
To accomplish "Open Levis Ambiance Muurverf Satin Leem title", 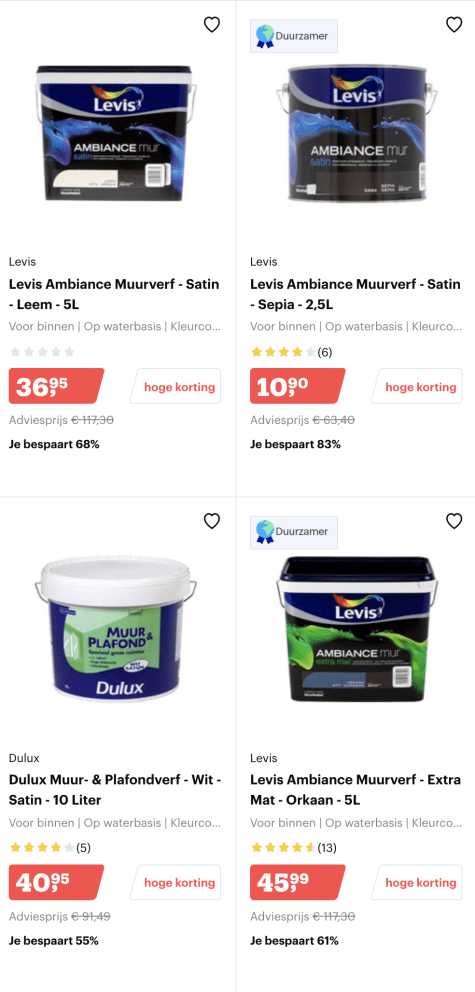I will tap(114, 294).
